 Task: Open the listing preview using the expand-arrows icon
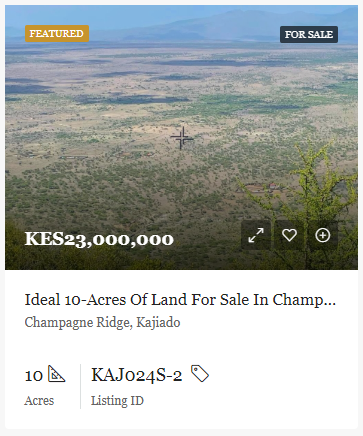coord(256,235)
